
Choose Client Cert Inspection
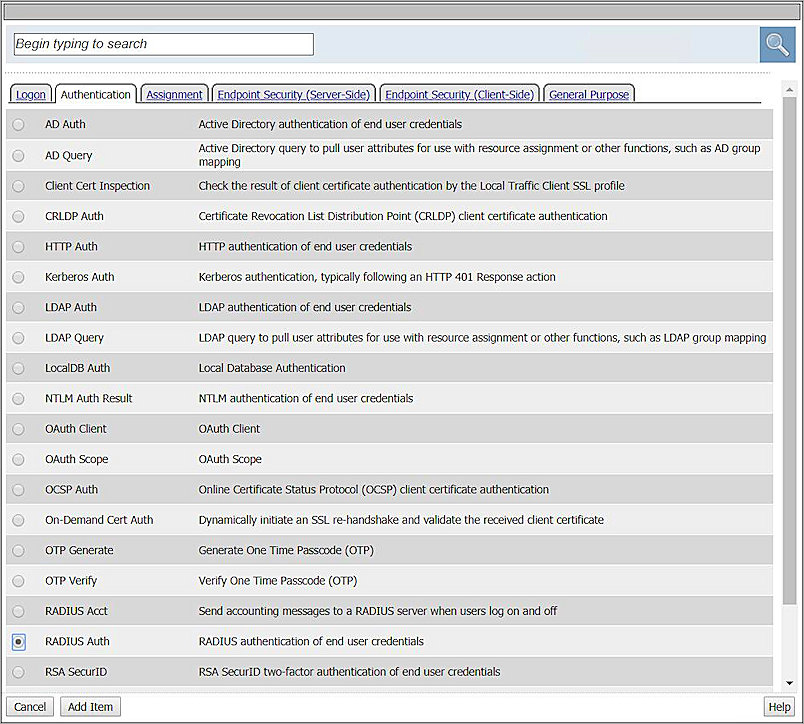17,186
